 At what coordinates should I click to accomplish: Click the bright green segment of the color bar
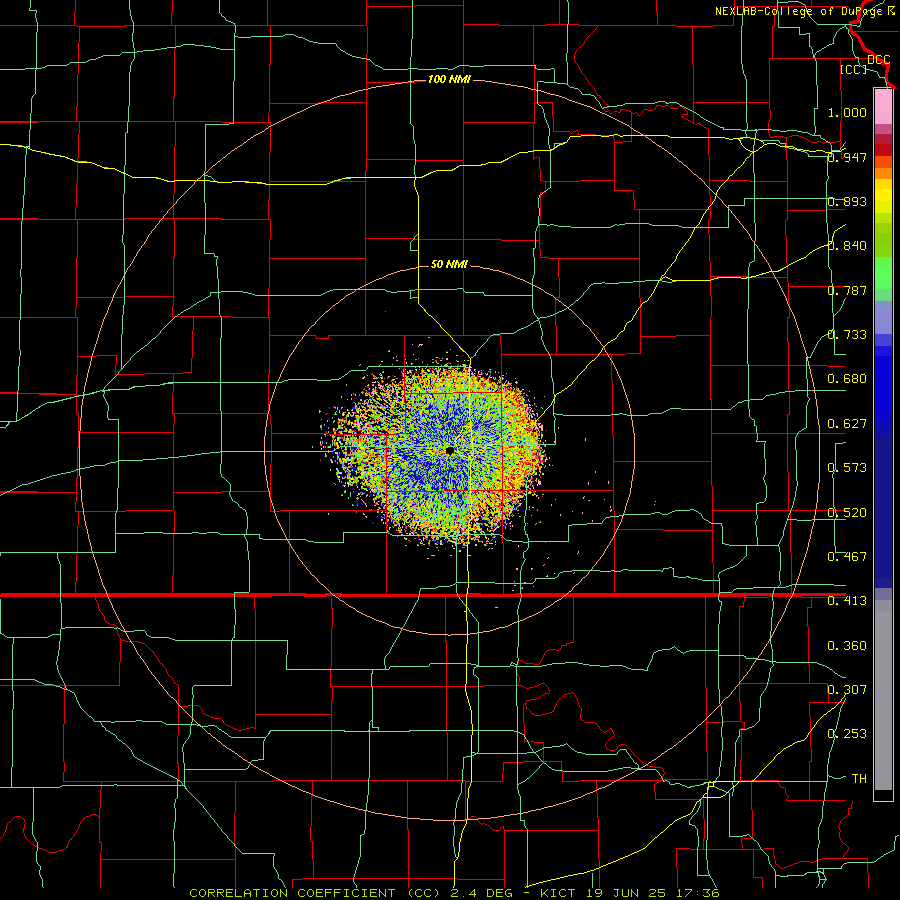tap(883, 273)
